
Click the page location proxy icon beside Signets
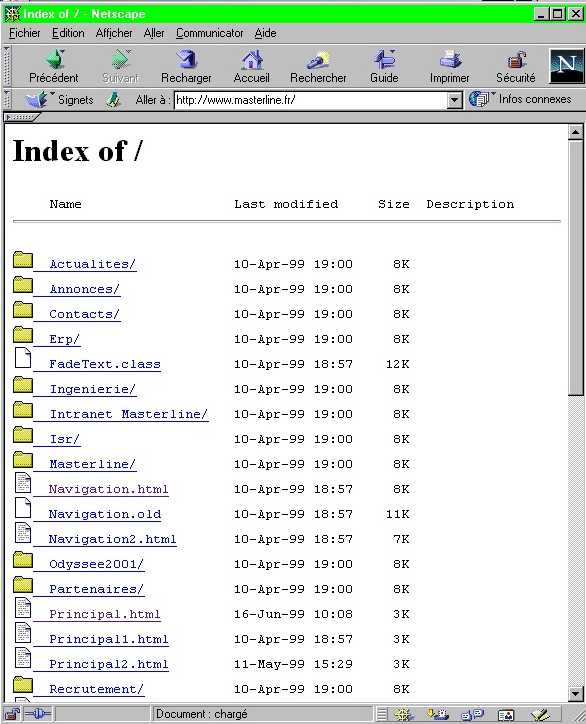113,100
